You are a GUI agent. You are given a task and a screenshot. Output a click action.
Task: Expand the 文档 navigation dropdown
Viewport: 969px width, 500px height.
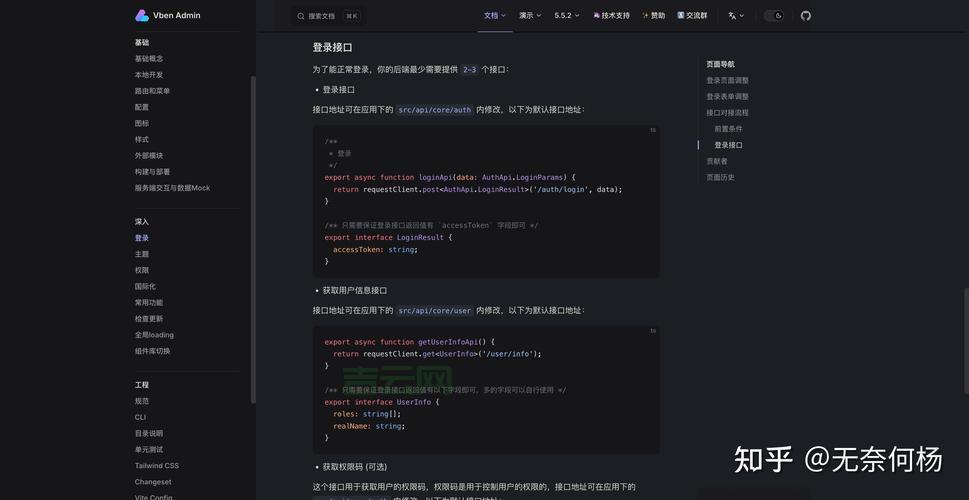point(495,15)
